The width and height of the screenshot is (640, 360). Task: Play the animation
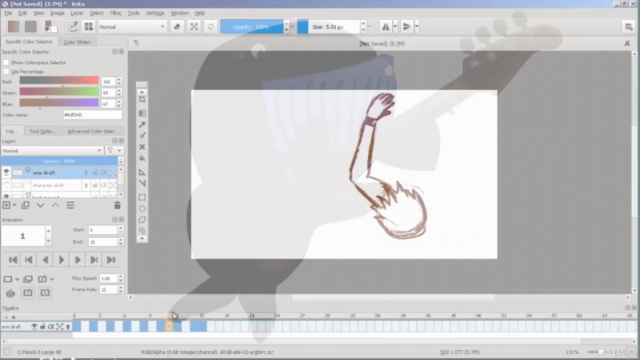coord(61,260)
